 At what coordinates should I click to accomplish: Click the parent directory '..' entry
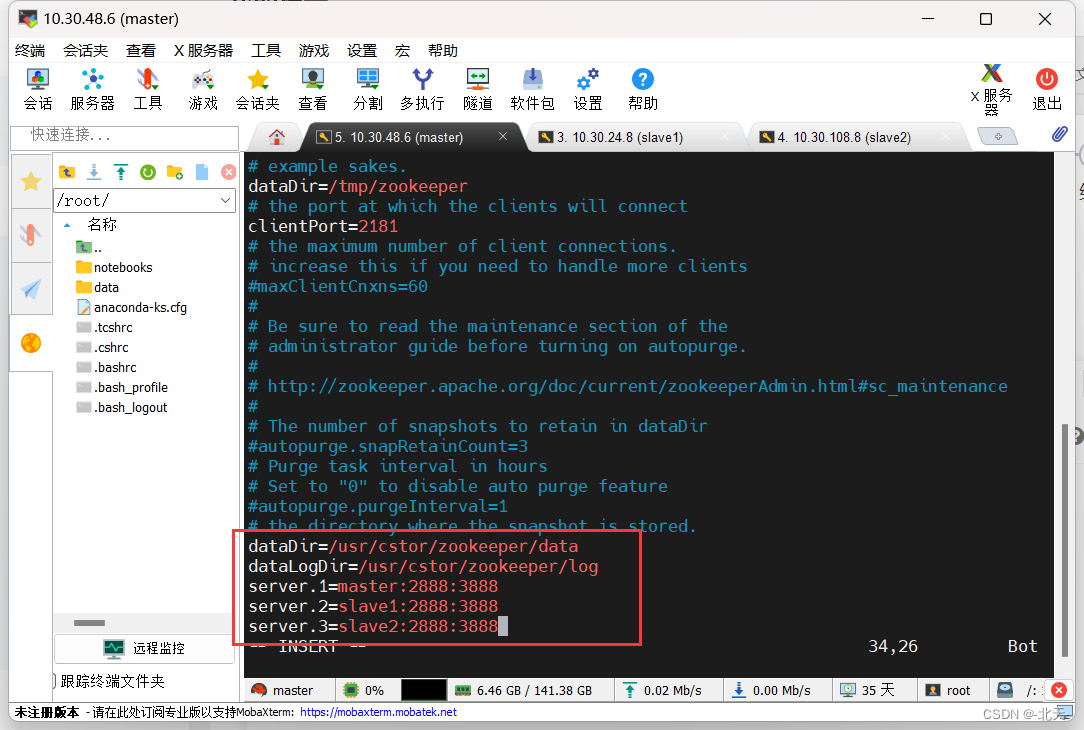[89, 247]
